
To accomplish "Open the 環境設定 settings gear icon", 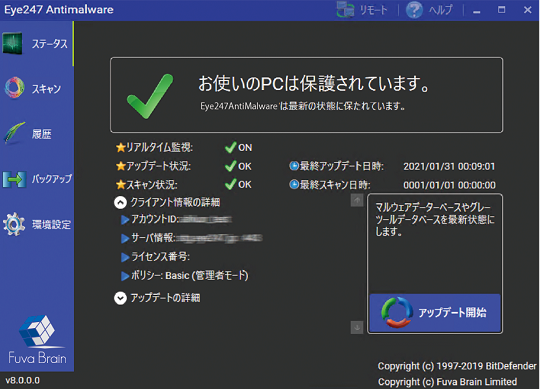I will 14,224.
